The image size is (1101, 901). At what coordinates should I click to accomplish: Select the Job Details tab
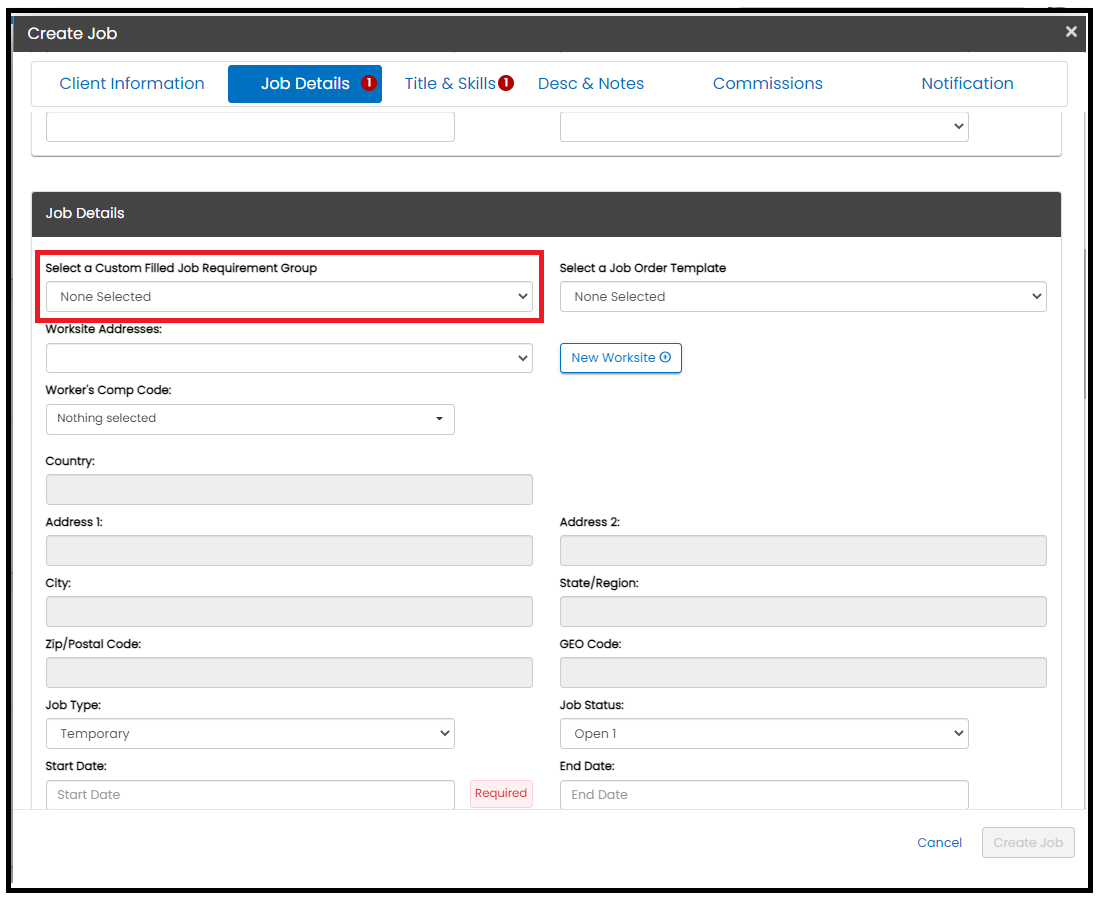(305, 84)
